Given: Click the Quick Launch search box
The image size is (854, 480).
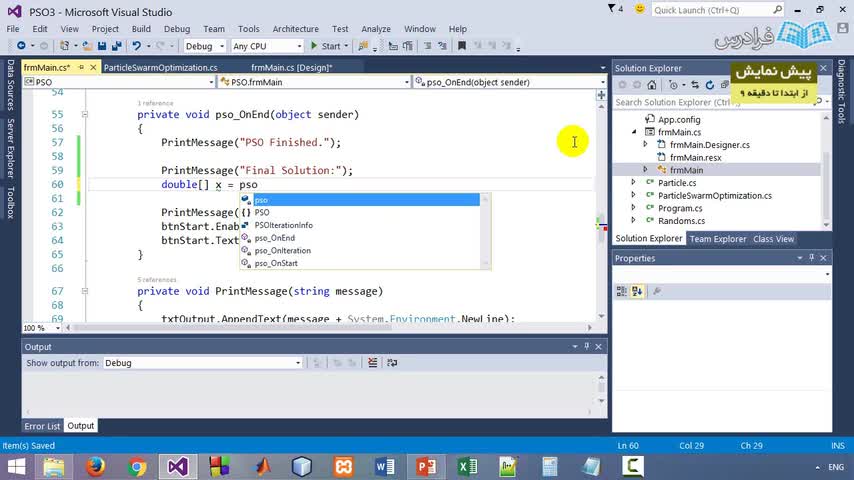Looking at the screenshot, I should [712, 10].
